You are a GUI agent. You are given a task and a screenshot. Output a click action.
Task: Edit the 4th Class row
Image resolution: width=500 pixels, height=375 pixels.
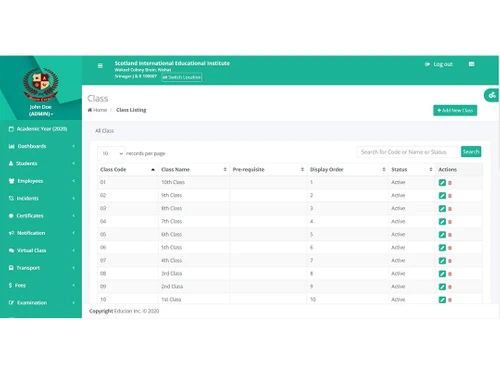(442, 261)
